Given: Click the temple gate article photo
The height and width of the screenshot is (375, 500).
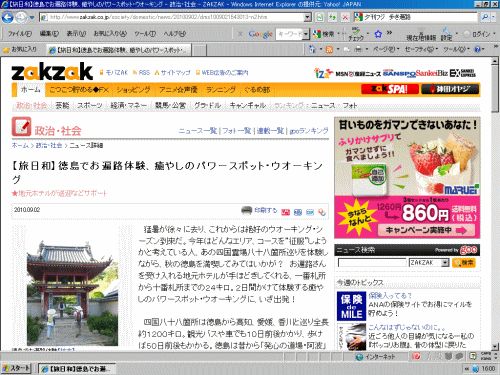Looking at the screenshot, I should (x=72, y=293).
